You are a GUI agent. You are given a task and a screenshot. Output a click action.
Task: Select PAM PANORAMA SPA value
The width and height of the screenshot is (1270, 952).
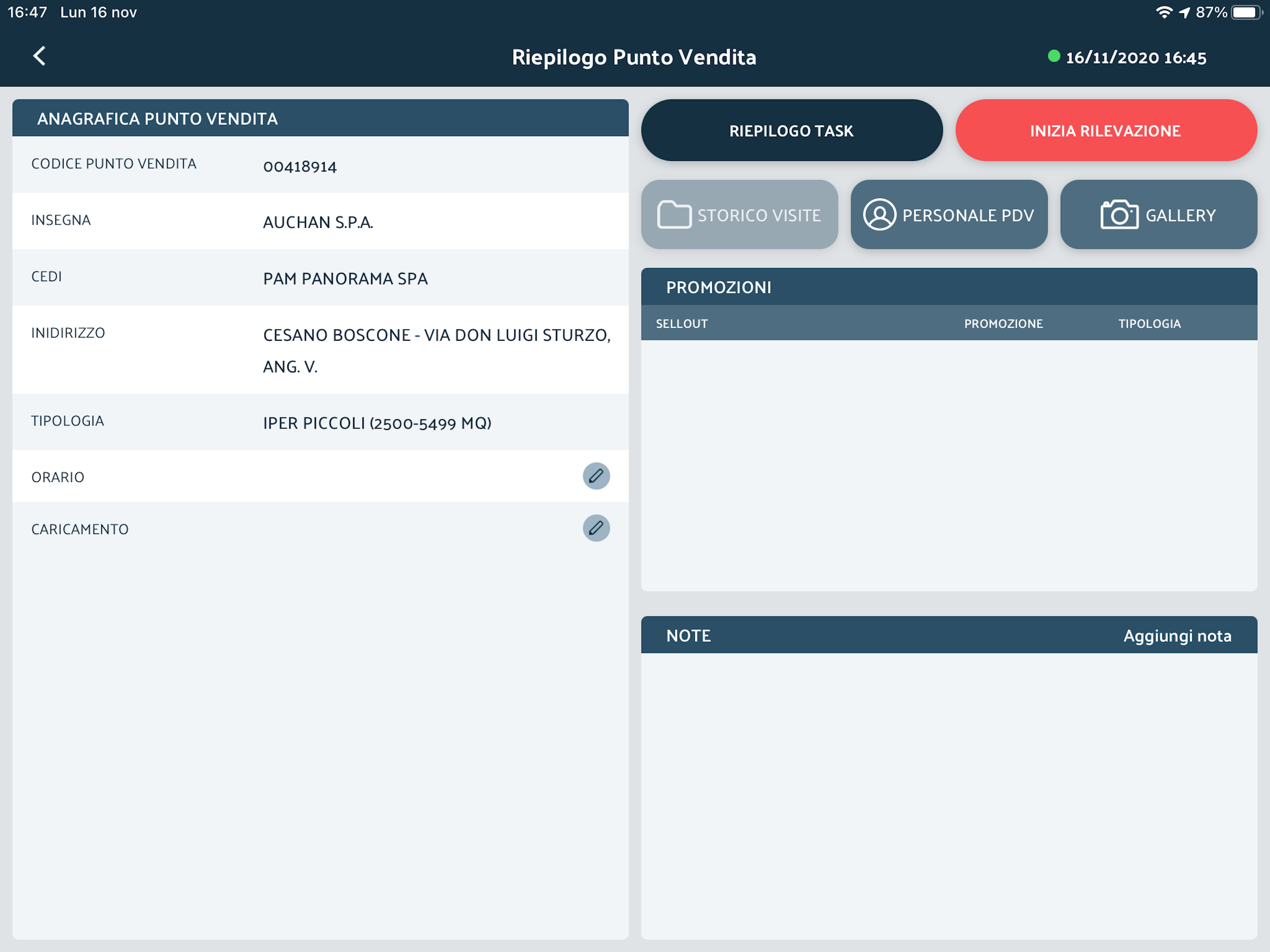coord(345,278)
